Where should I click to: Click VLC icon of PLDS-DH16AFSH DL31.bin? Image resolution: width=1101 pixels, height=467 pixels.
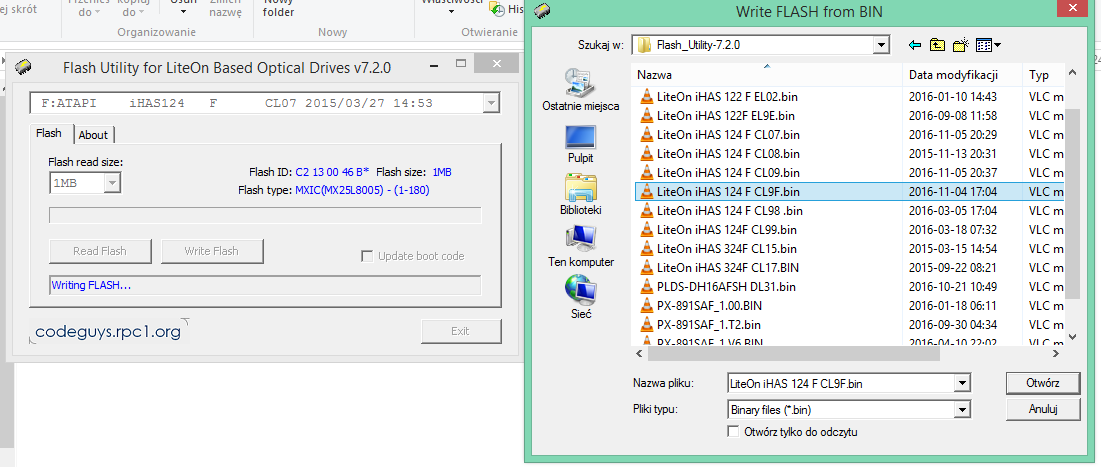click(647, 287)
